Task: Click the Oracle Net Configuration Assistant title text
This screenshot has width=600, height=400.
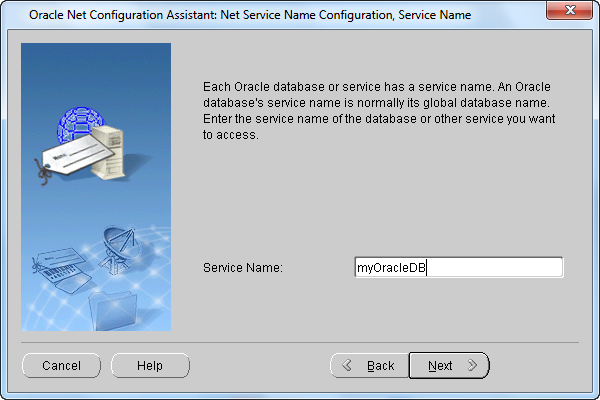Action: tap(250, 15)
